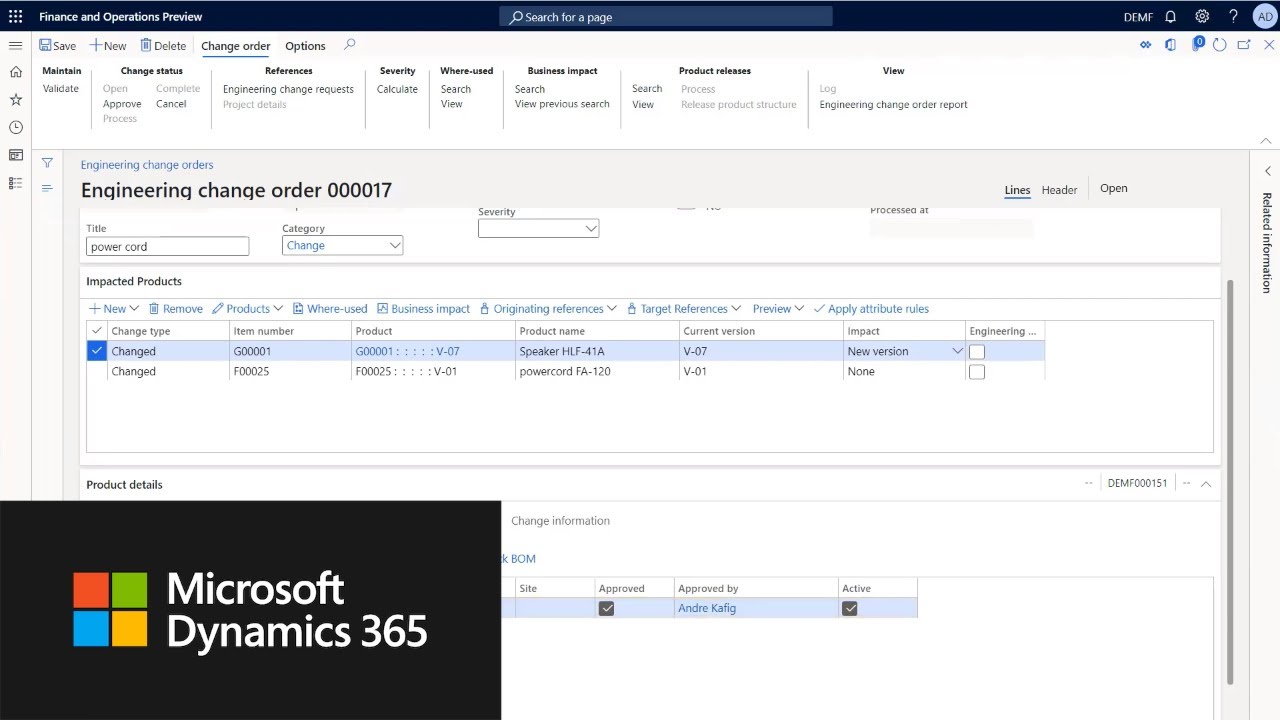This screenshot has width=1280, height=720.
Task: Open help question mark icon
Action: tap(1233, 16)
